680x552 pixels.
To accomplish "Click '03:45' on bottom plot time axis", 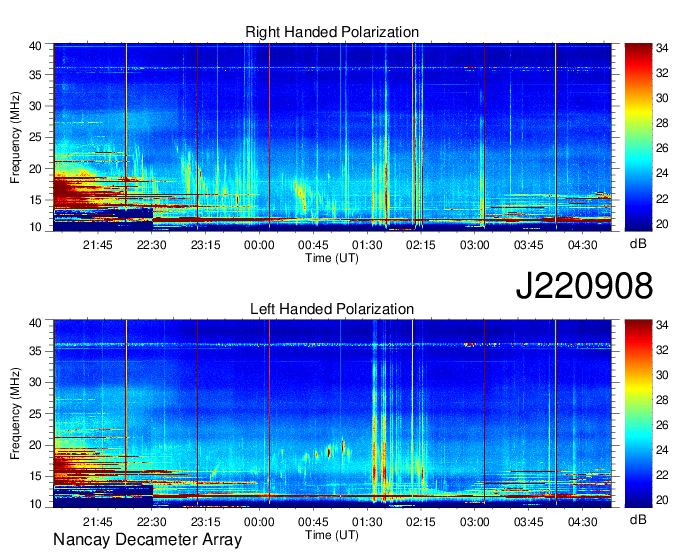I will (529, 522).
